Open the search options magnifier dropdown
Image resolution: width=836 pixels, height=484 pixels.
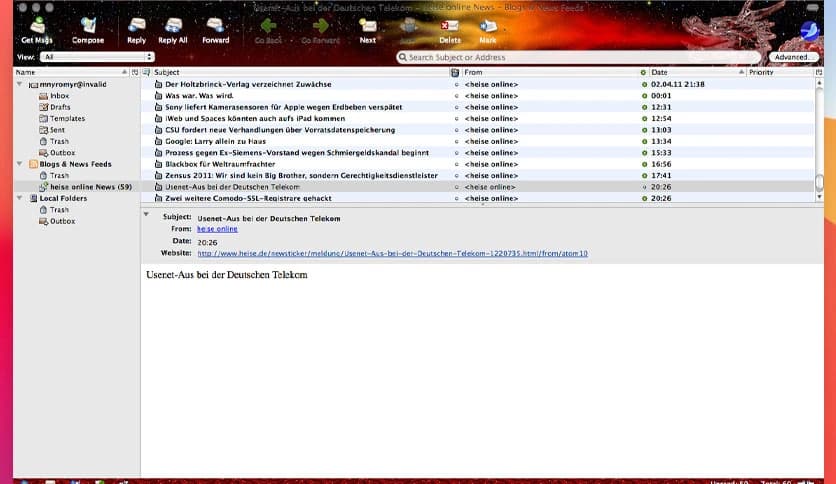[x=403, y=57]
